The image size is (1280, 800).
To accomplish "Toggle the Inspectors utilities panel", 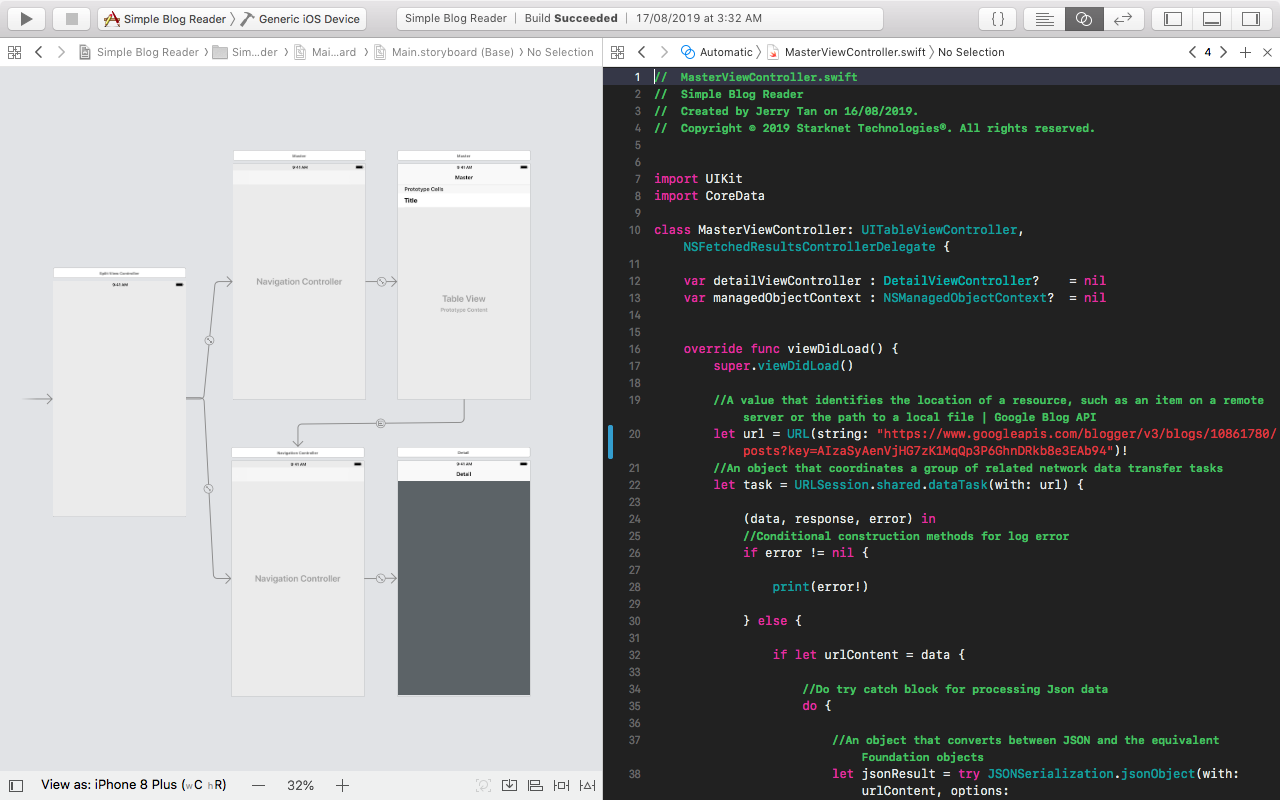I will click(x=1250, y=18).
